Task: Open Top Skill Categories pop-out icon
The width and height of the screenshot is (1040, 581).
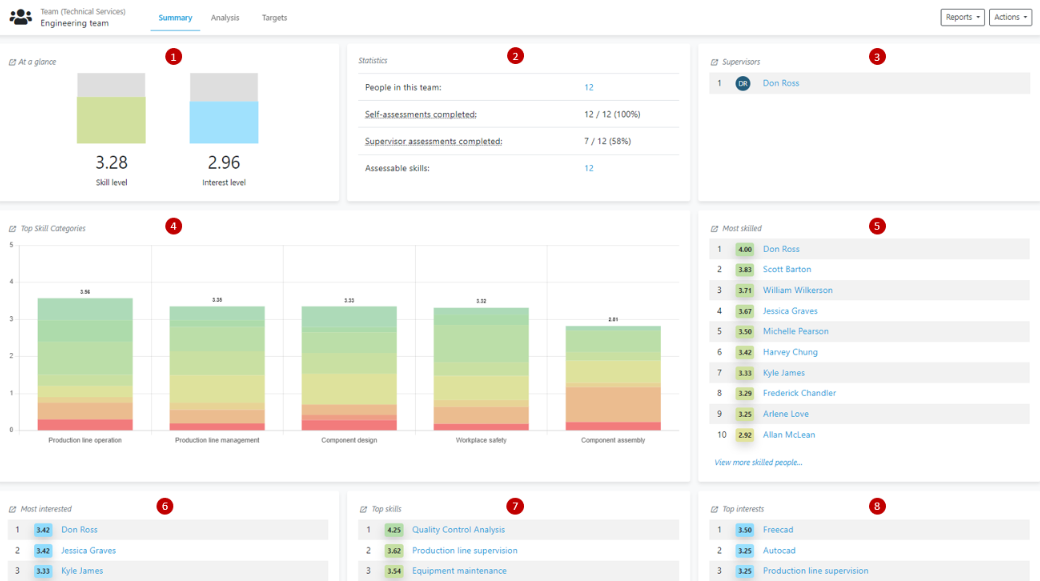Action: click(12, 229)
